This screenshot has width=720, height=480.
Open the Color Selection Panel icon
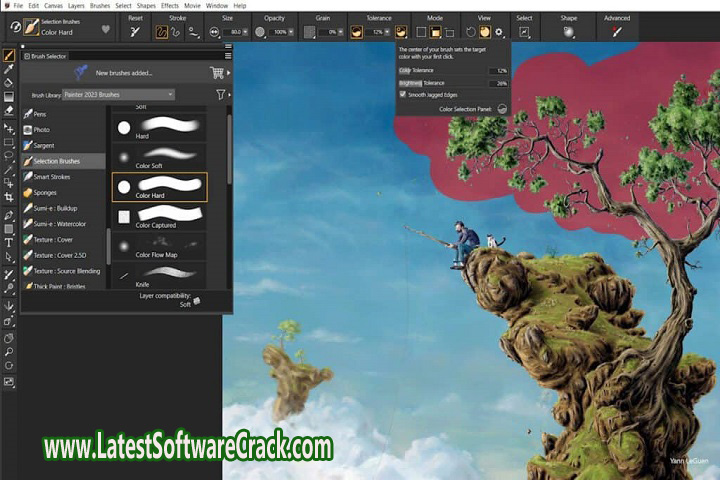[502, 109]
